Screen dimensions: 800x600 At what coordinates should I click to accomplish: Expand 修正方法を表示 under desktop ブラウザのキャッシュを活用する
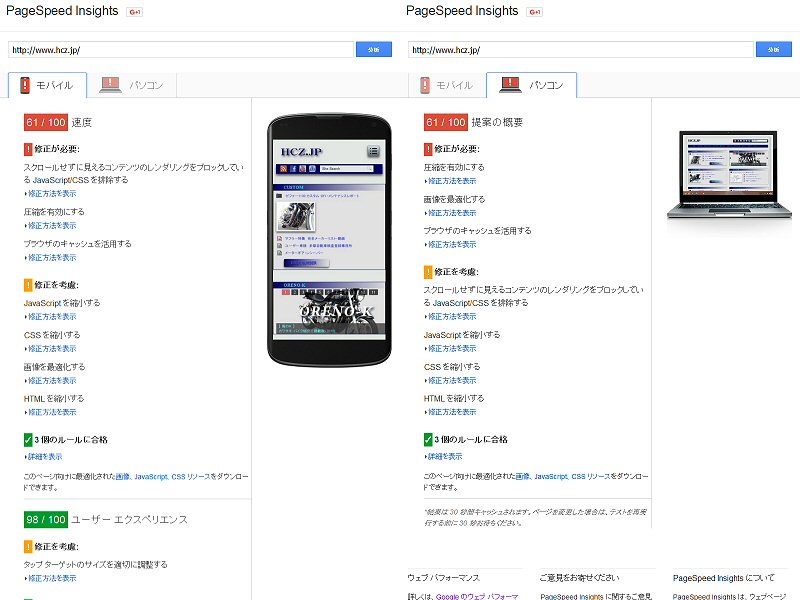[x=452, y=245]
